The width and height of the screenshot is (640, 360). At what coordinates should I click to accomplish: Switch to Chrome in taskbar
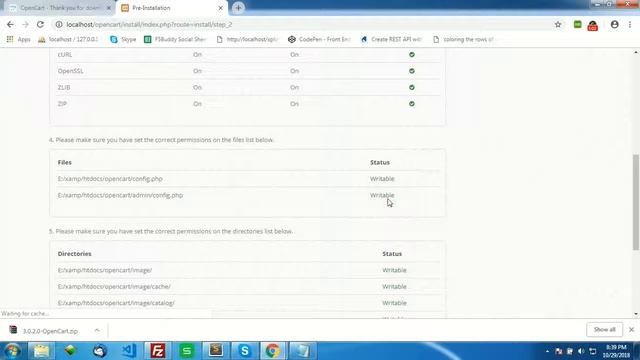click(273, 351)
